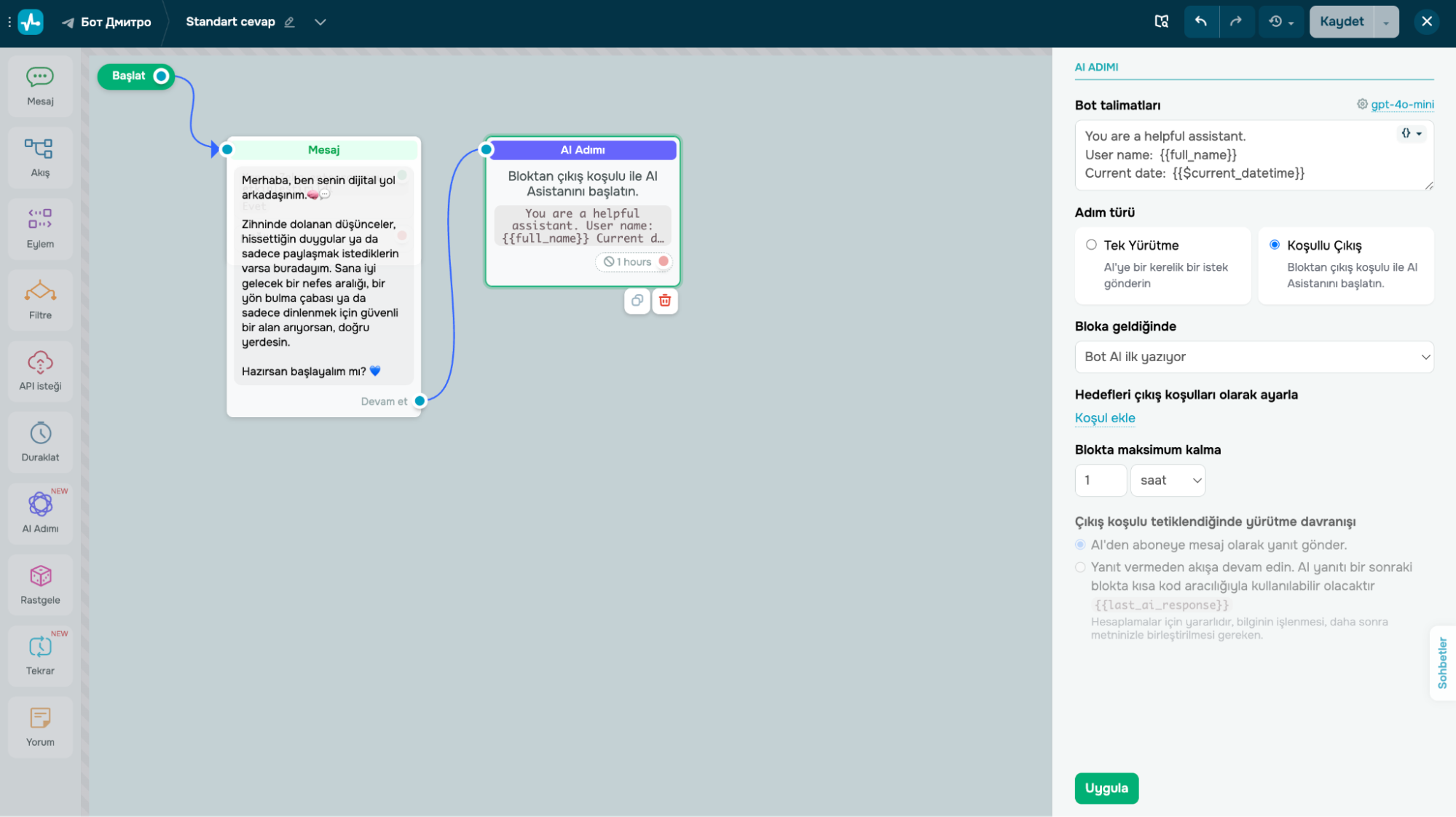Delete the AI Adımı block with trash icon
Image resolution: width=1456 pixels, height=817 pixels.
(664, 301)
